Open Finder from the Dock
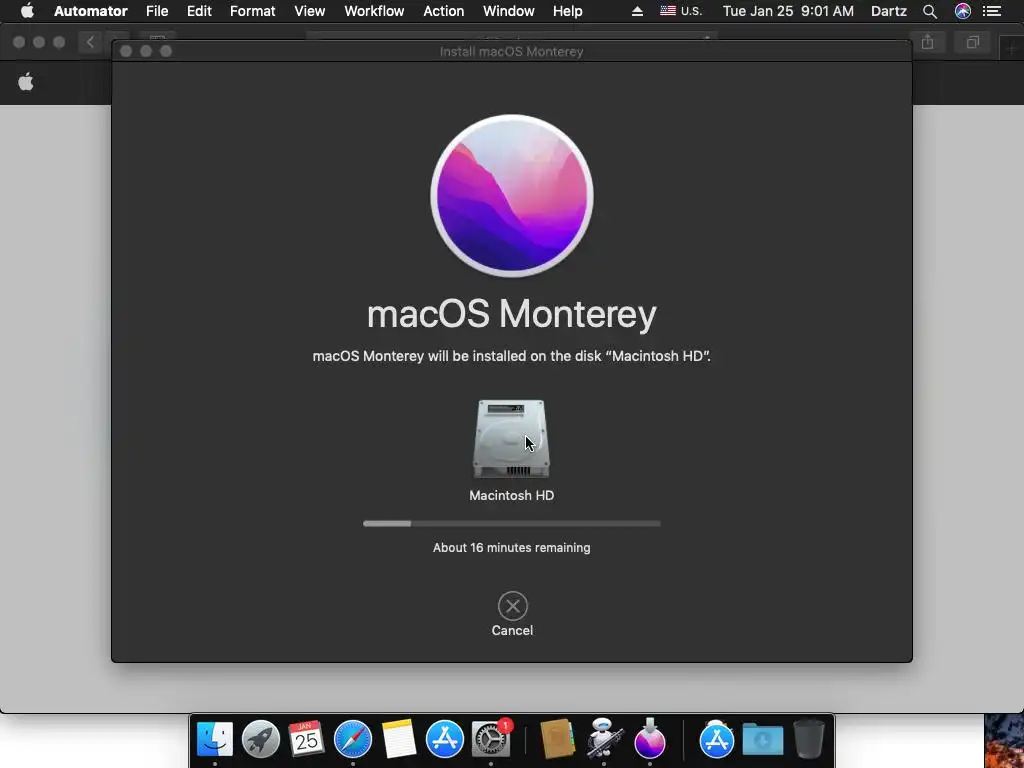Viewport: 1024px width, 768px height. click(x=215, y=739)
